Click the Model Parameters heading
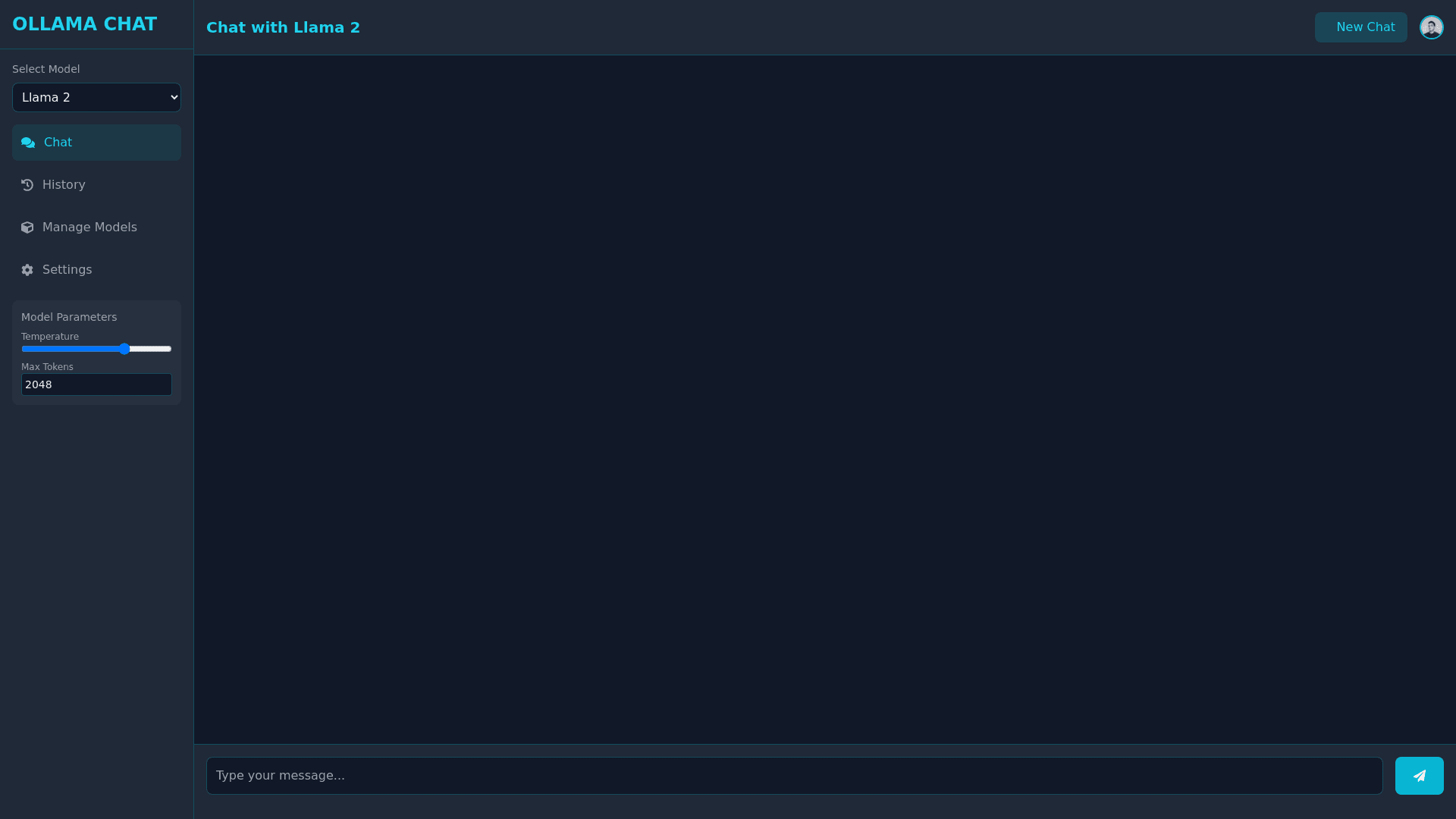The image size is (1456, 819). tap(69, 317)
